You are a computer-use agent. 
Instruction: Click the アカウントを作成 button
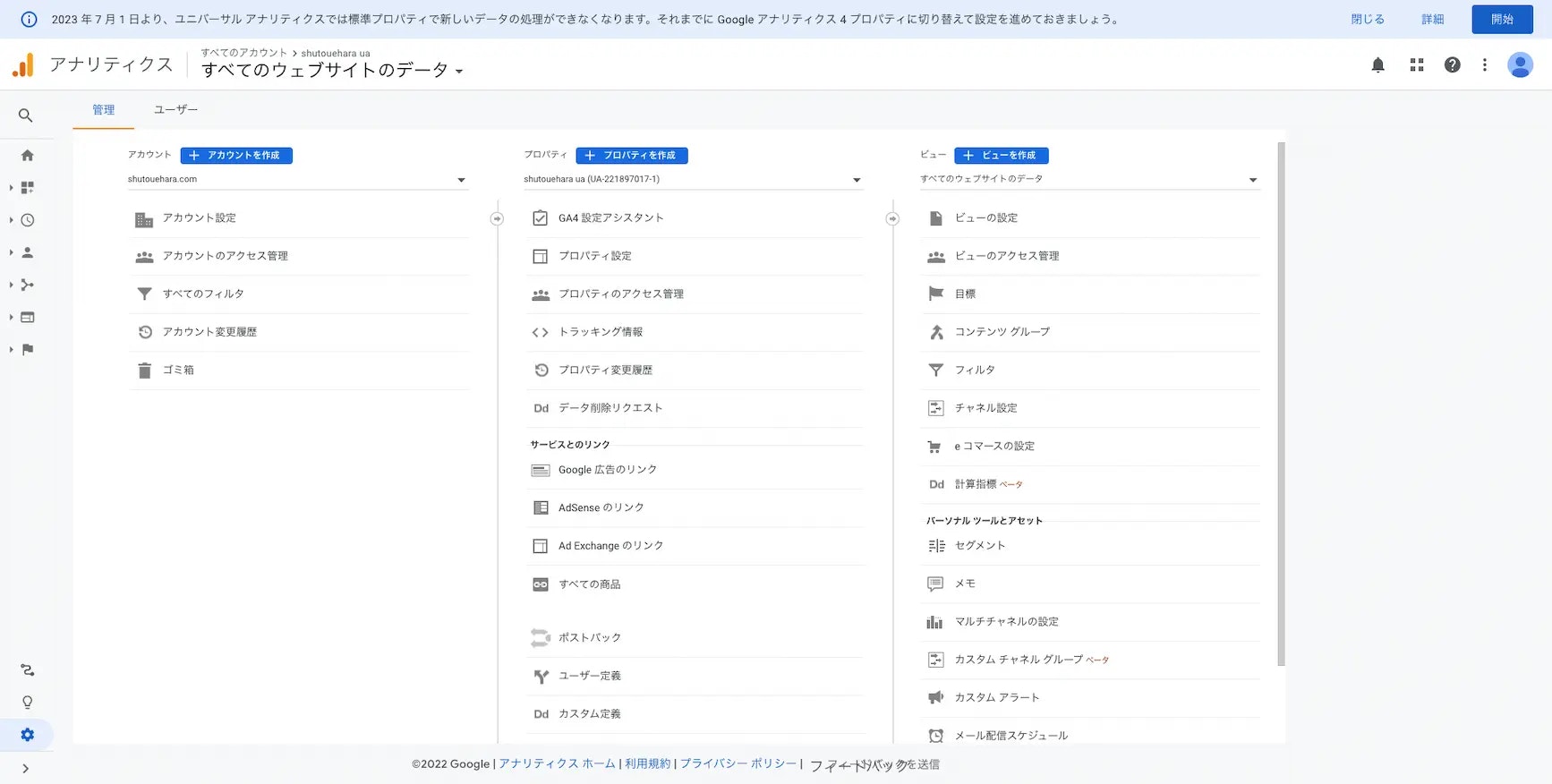(x=236, y=156)
